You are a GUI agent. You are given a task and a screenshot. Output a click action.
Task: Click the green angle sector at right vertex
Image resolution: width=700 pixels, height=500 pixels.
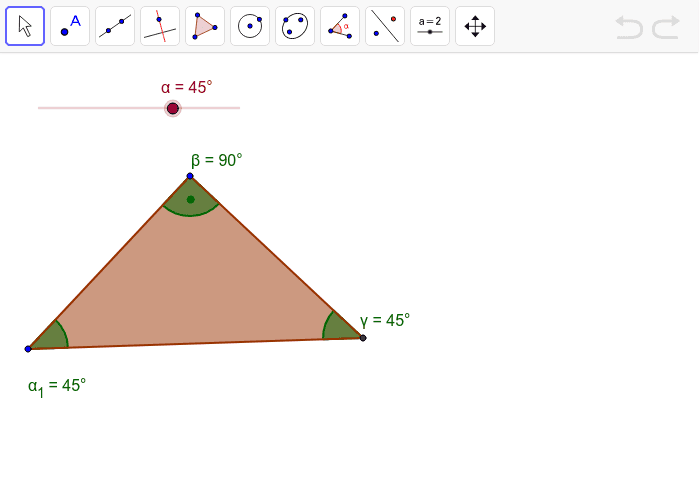pos(338,329)
